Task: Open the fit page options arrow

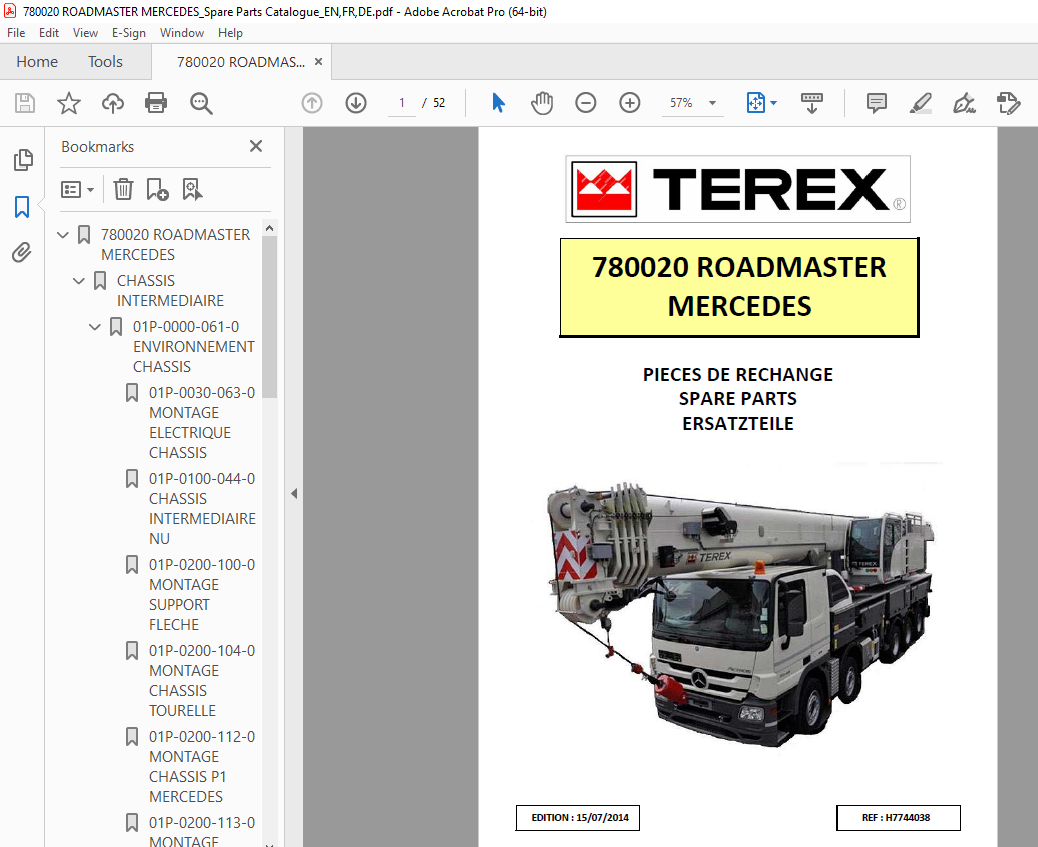Action: [774, 103]
